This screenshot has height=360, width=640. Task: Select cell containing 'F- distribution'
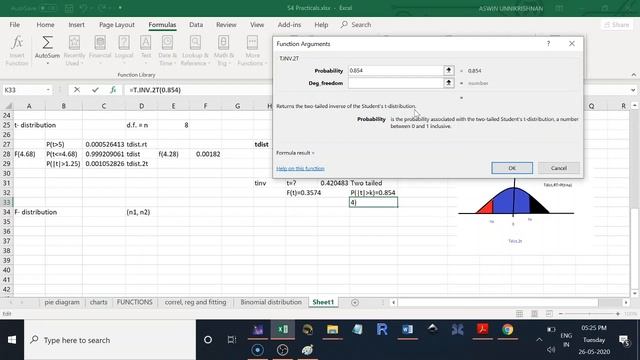click(x=29, y=212)
